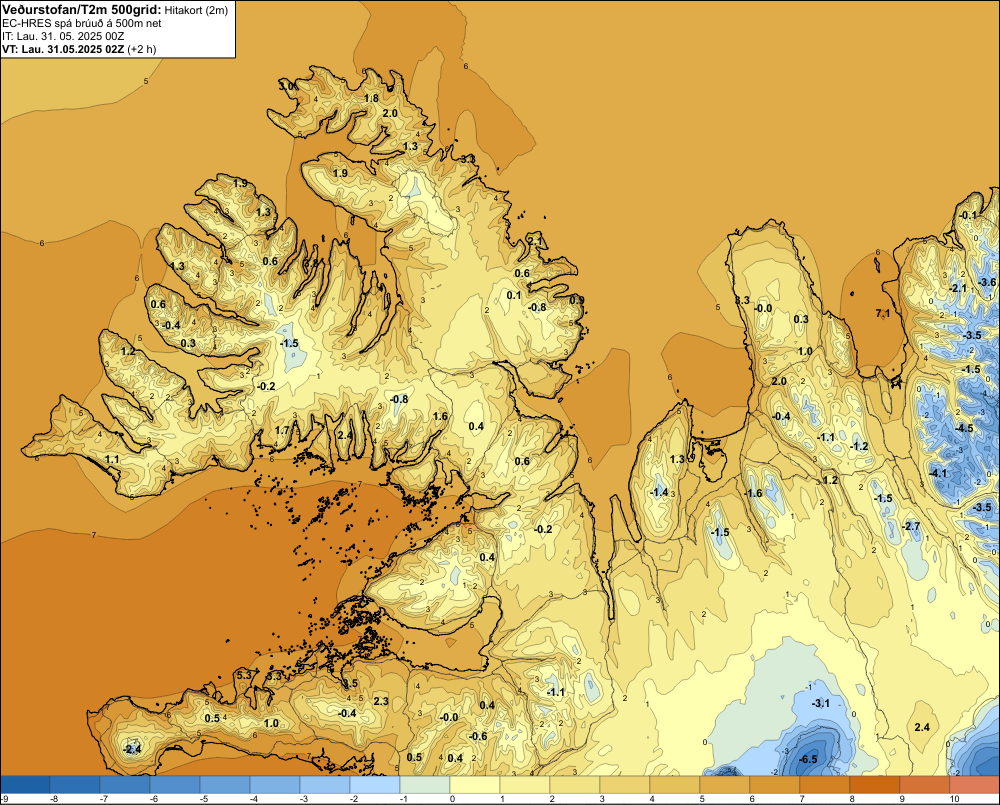Click the legend swatch between 6 and 7
The width and height of the screenshot is (1000, 805).
(774, 784)
